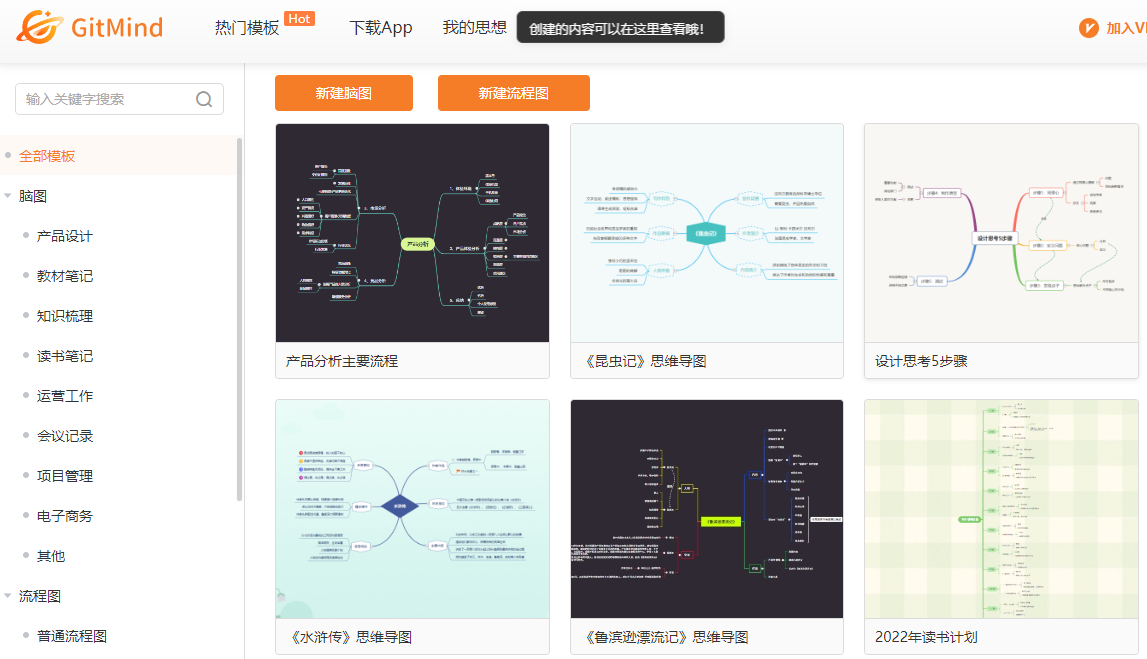Open the 2022年读书计划 template thumbnail
This screenshot has height=659, width=1147.
point(1001,509)
